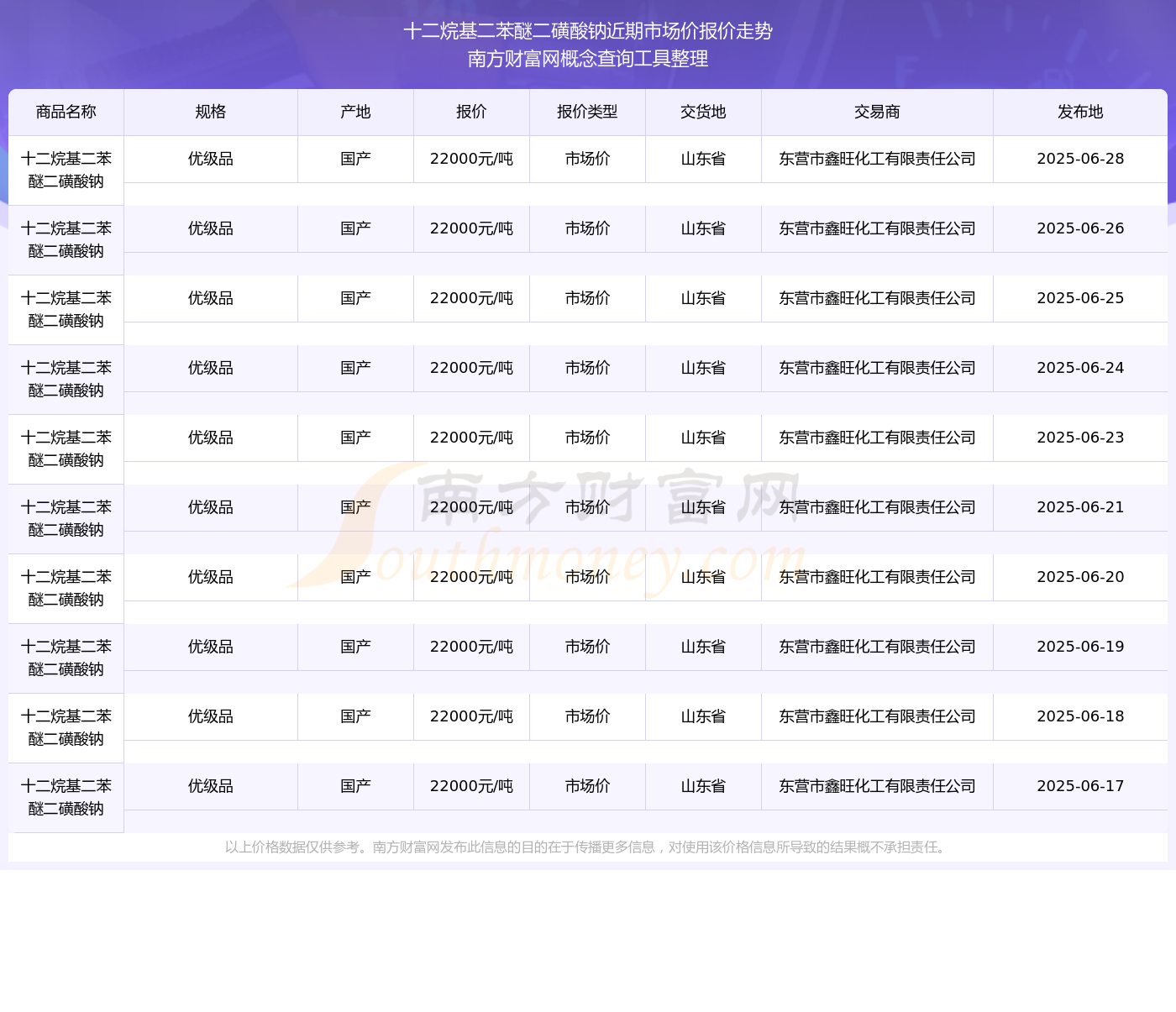Select the date cell 2025-06-18
The width and height of the screenshot is (1176, 1012).
1080,716
